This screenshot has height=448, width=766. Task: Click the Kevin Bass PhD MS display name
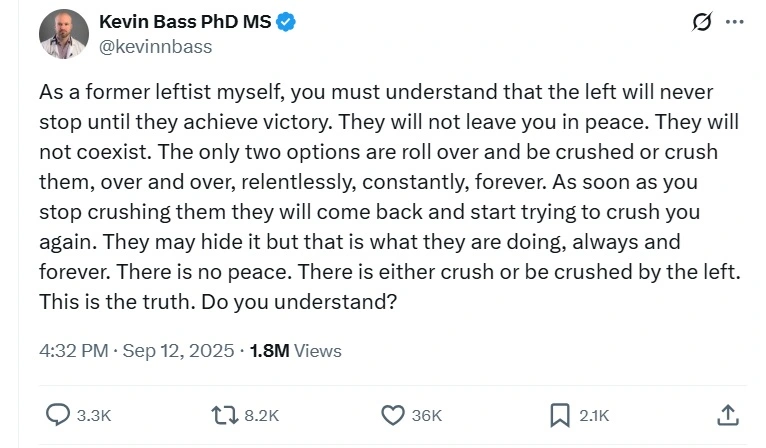pos(185,22)
